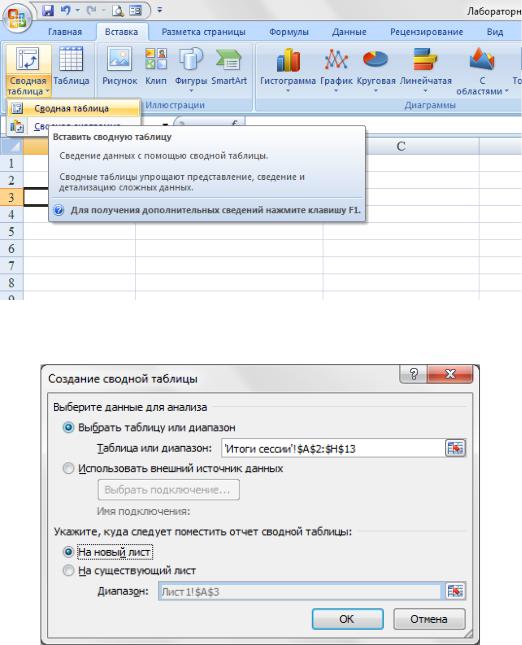
Task: Insert a chart С областями
Action: click(x=482, y=71)
